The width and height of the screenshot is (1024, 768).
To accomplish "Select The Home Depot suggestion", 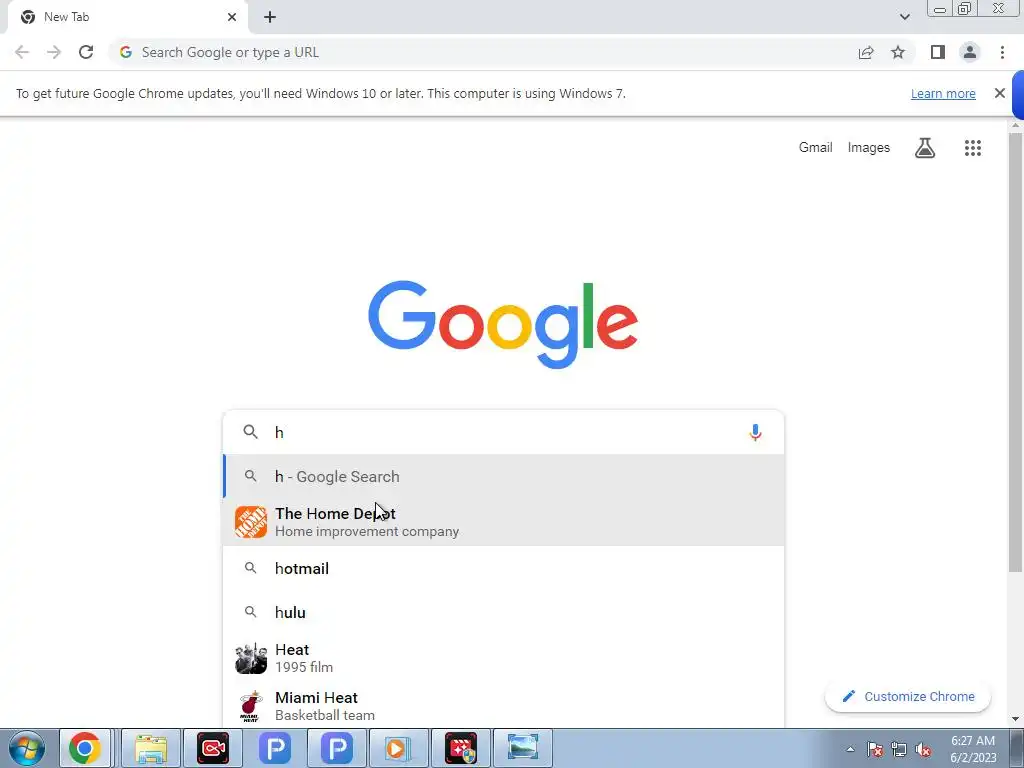I will point(504,522).
